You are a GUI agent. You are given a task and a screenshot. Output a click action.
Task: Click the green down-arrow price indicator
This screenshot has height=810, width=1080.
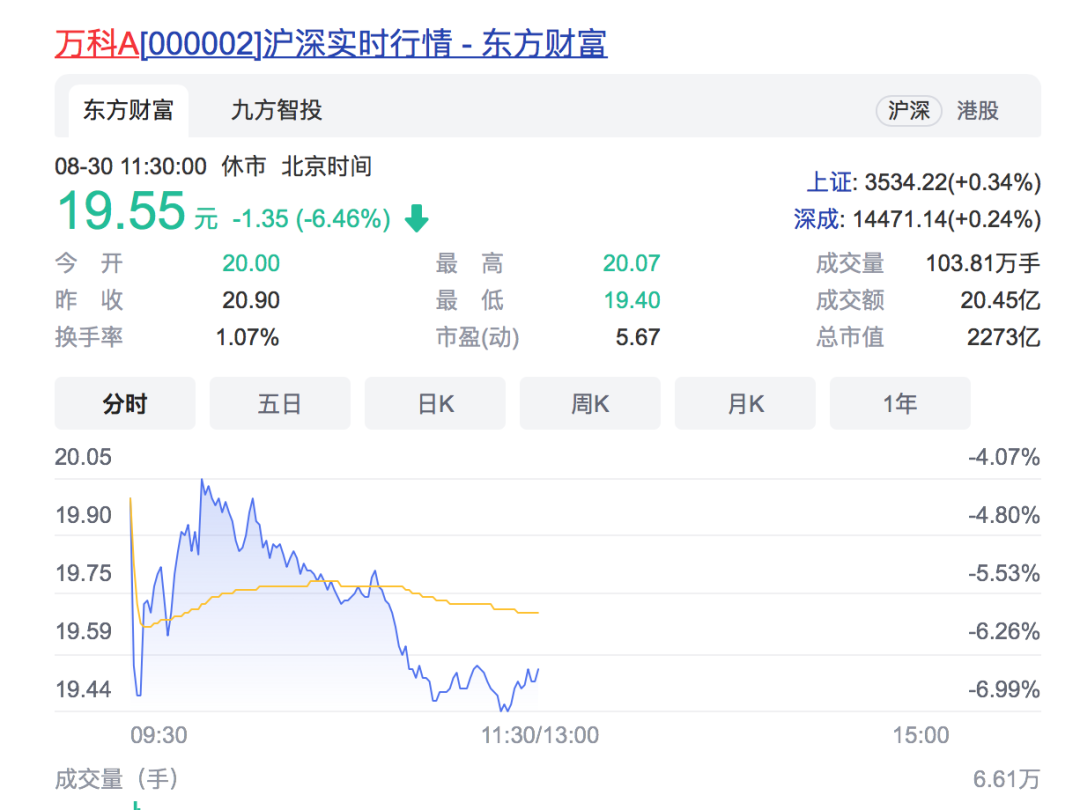coord(416,218)
